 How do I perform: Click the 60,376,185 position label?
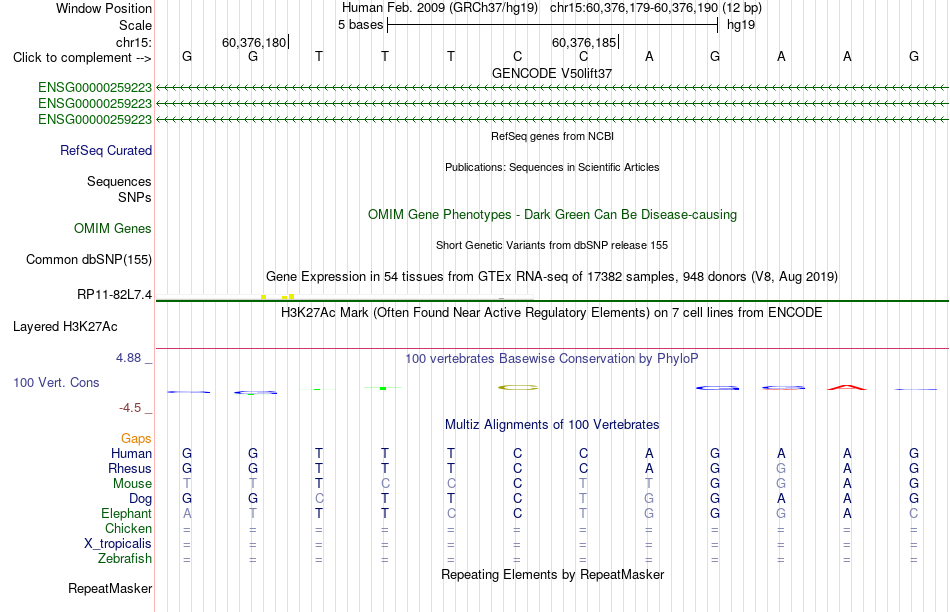click(584, 42)
